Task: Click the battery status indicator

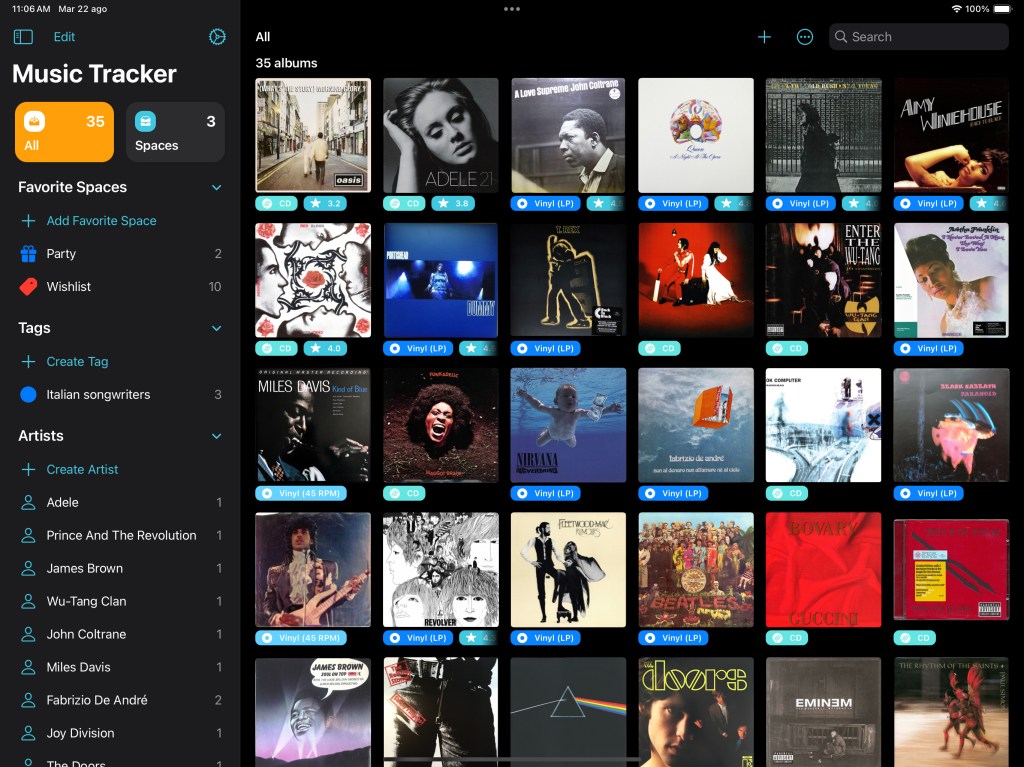Action: point(1002,9)
